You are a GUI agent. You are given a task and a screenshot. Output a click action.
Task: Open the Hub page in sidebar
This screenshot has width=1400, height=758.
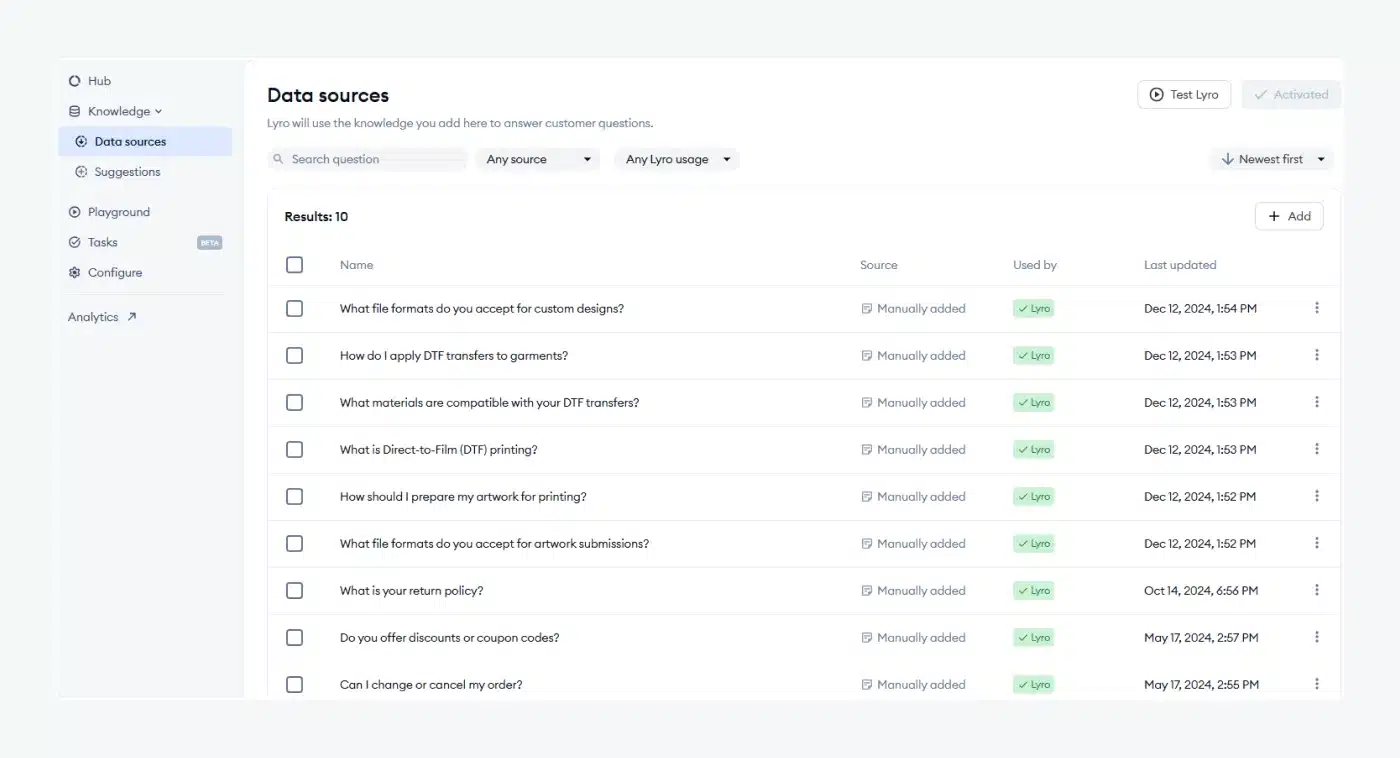click(x=99, y=81)
